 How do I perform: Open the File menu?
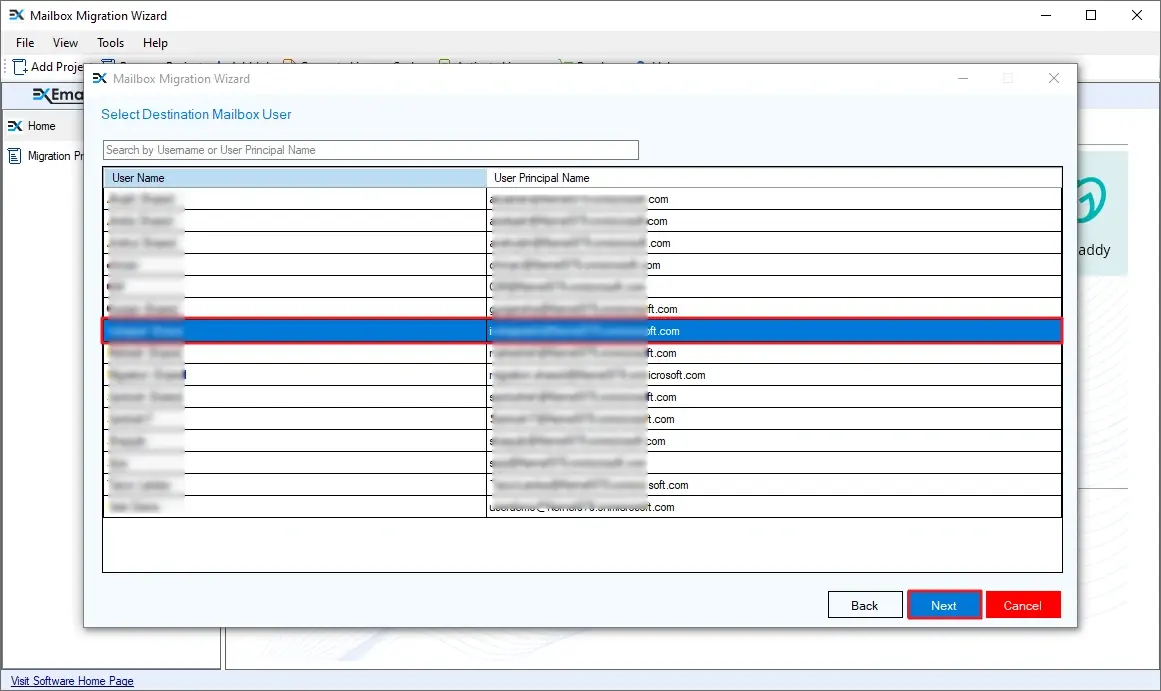(25, 43)
